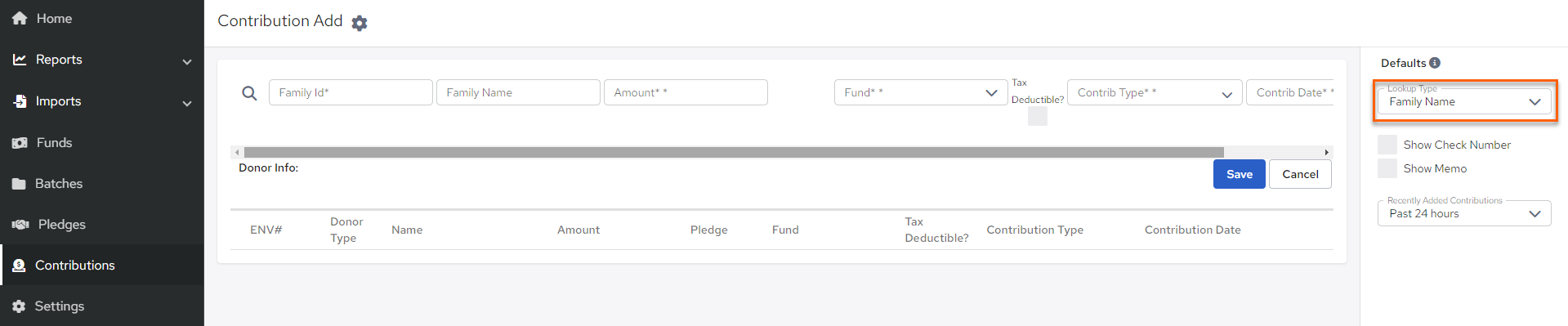Click the Batches folder icon
1568x326 pixels.
pyautogui.click(x=19, y=184)
